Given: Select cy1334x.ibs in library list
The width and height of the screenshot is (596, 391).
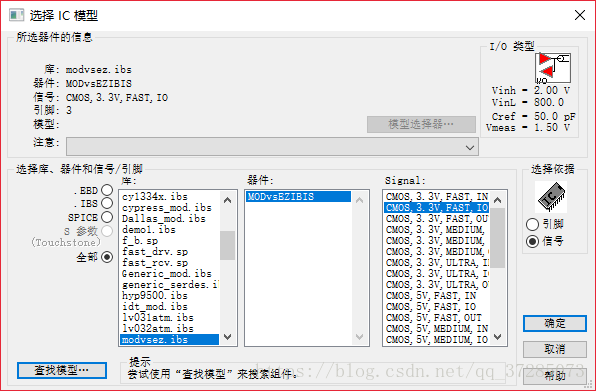Looking at the screenshot, I should (170, 196).
